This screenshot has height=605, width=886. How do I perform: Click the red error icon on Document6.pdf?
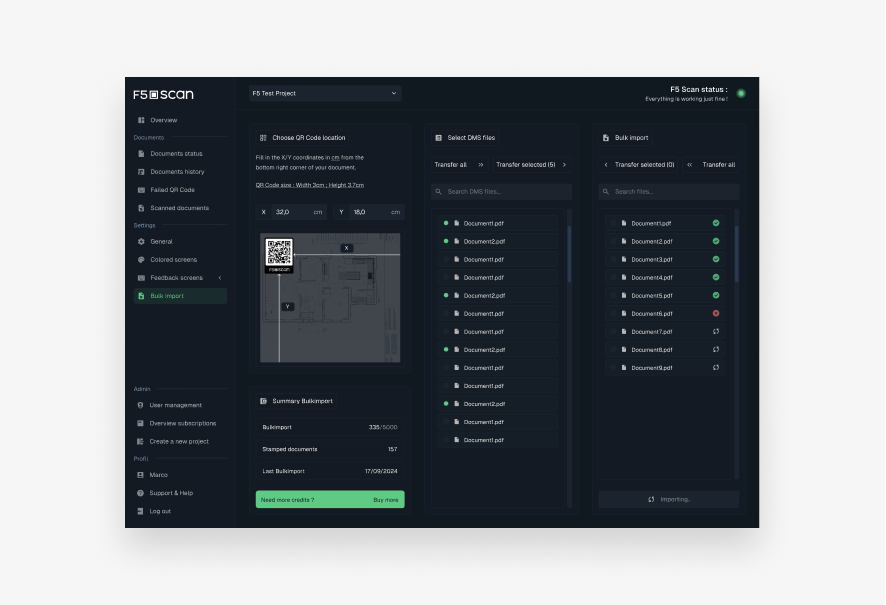(x=716, y=313)
